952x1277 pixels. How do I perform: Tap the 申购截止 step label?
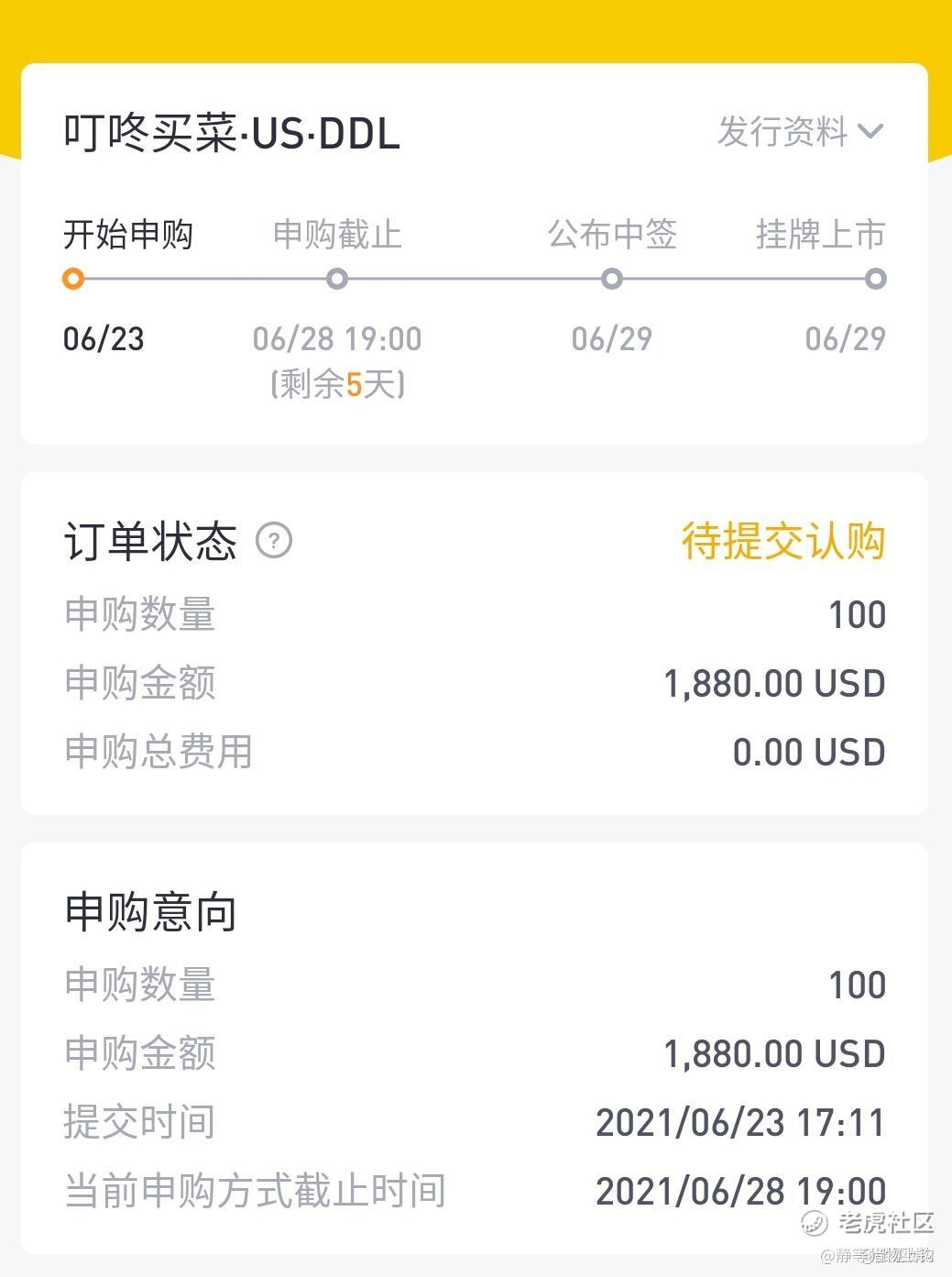337,235
